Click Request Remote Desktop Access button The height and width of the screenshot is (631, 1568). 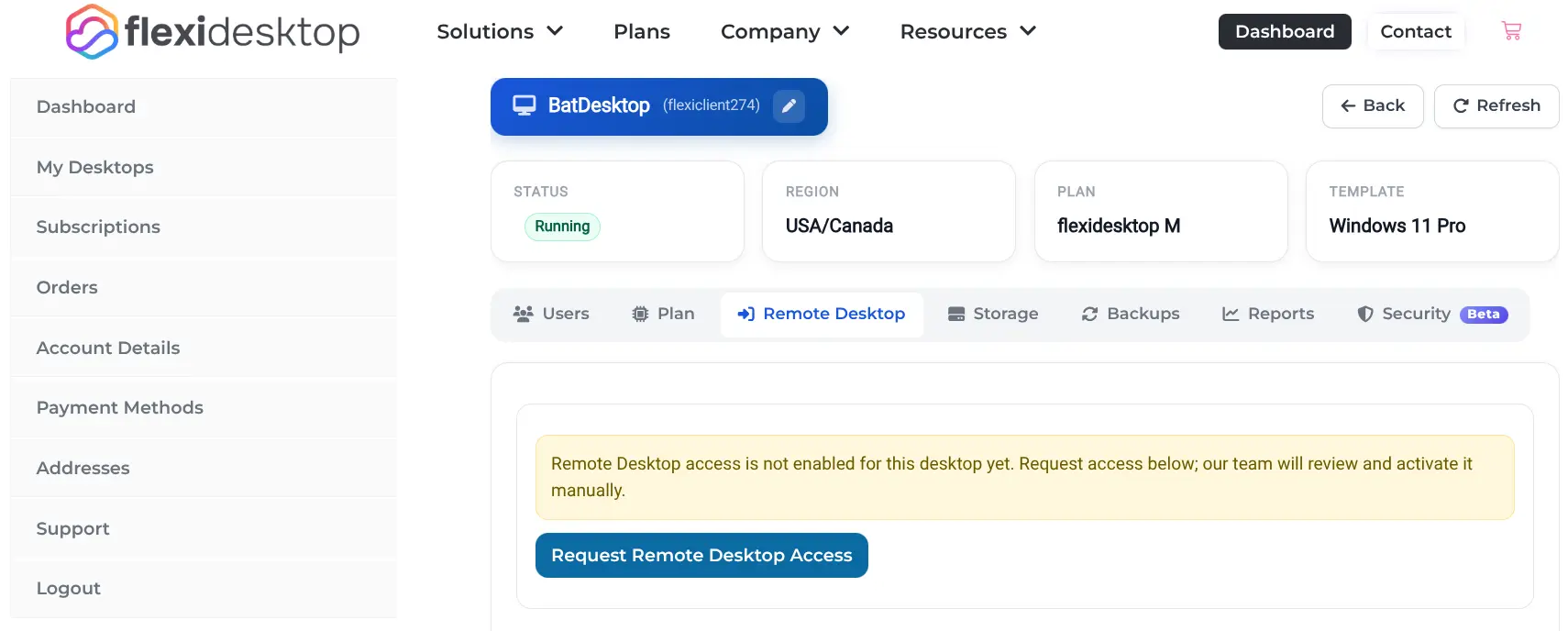(x=701, y=555)
